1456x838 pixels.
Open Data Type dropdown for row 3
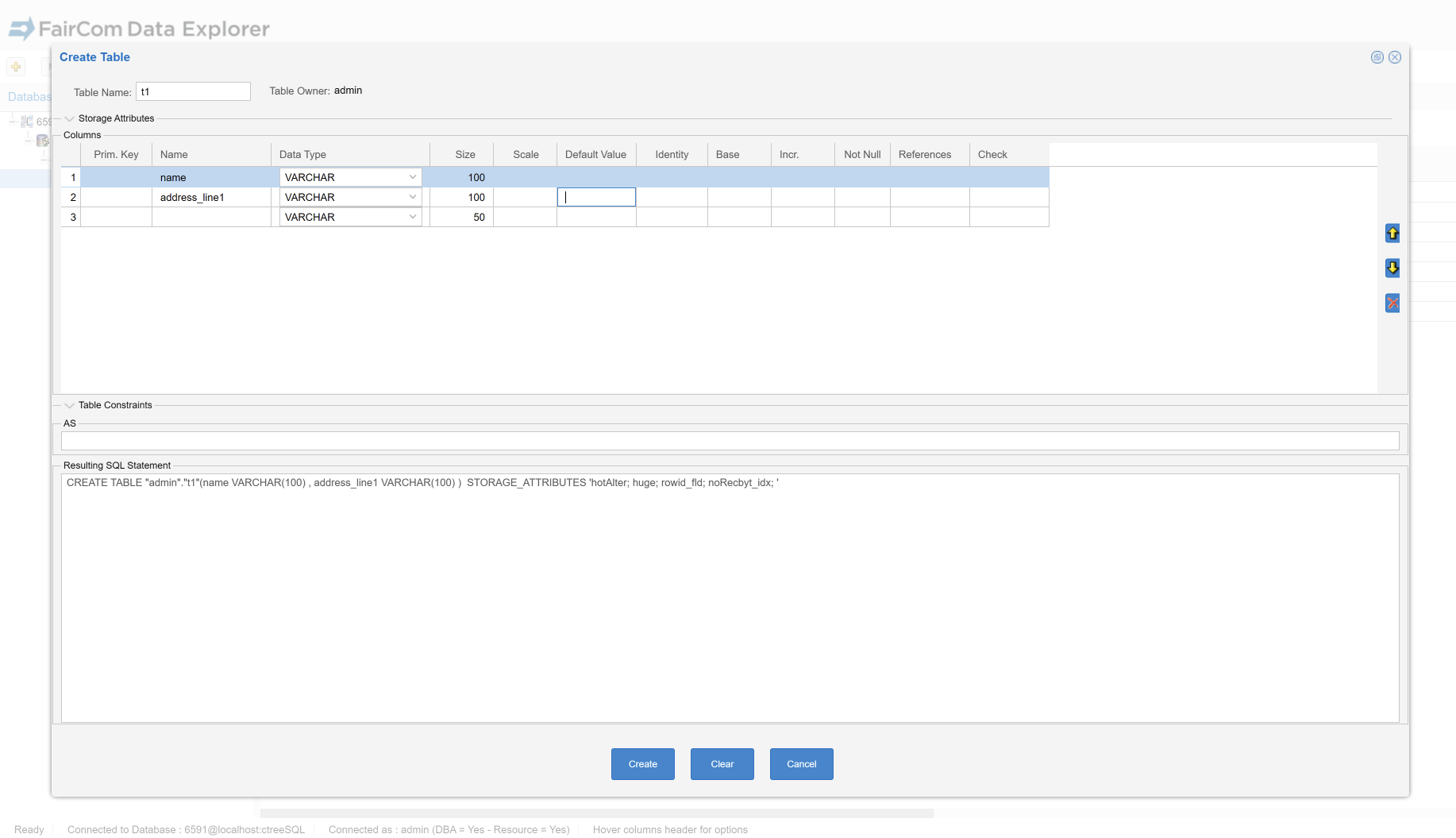[x=413, y=217]
